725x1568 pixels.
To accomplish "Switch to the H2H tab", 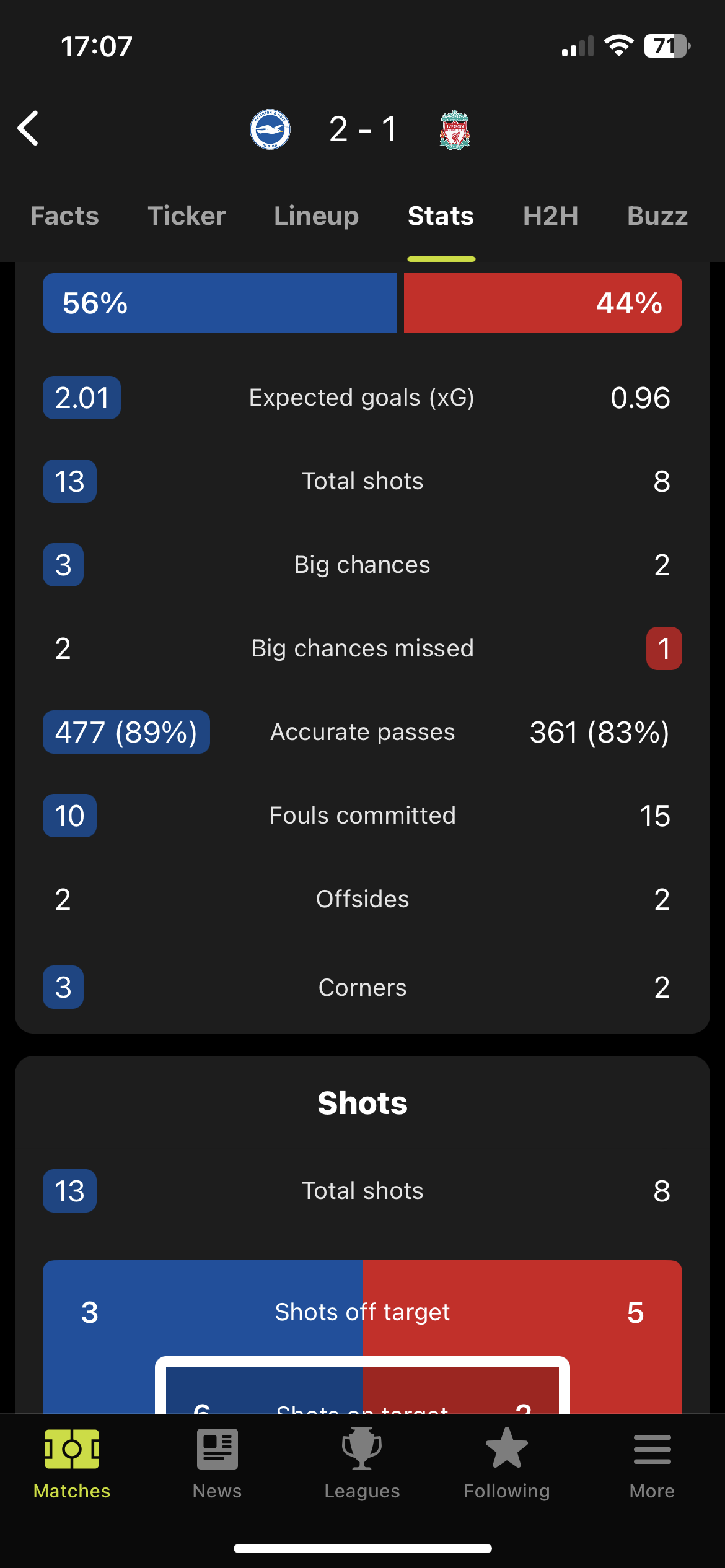I will click(x=551, y=216).
